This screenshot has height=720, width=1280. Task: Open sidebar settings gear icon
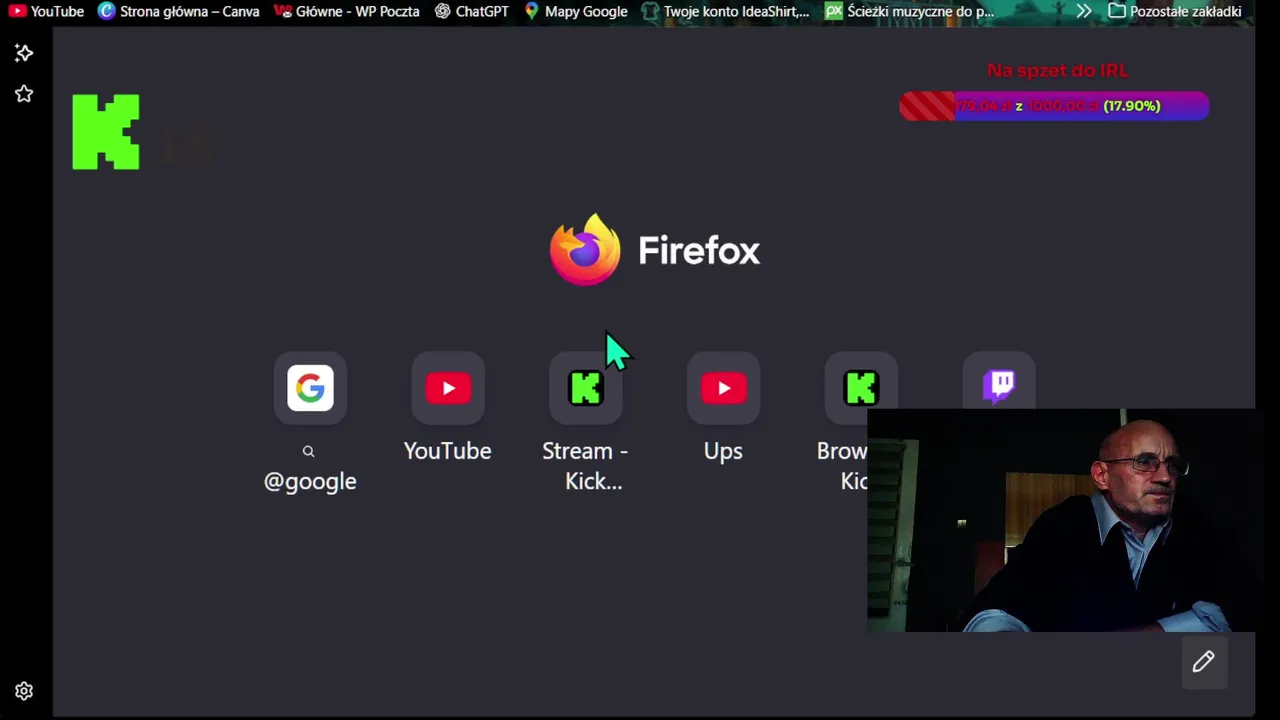(24, 691)
